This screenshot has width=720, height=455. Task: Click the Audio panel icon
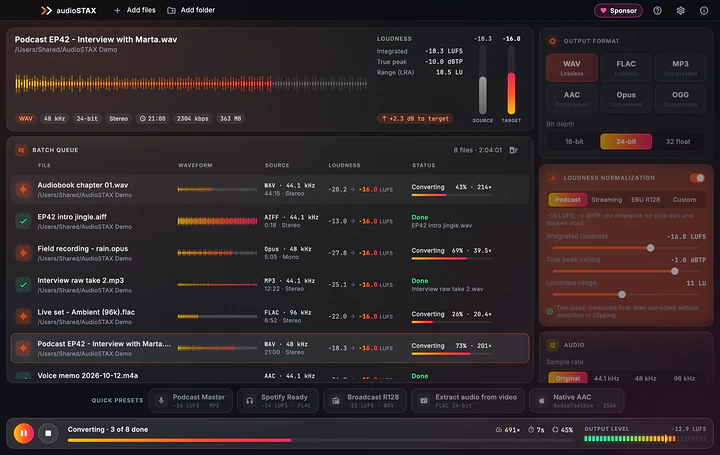point(552,345)
